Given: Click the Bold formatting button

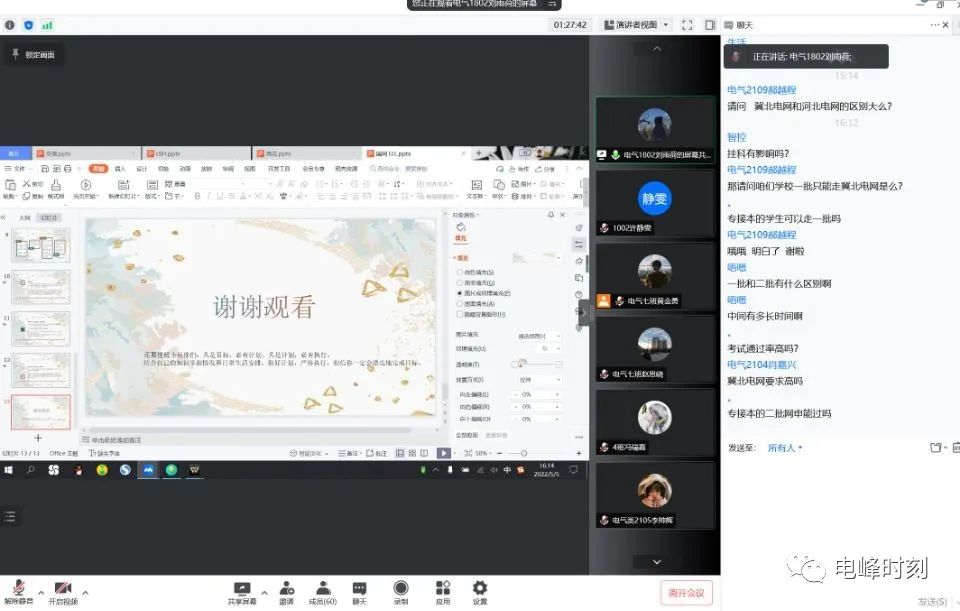Looking at the screenshot, I should coord(197,196).
